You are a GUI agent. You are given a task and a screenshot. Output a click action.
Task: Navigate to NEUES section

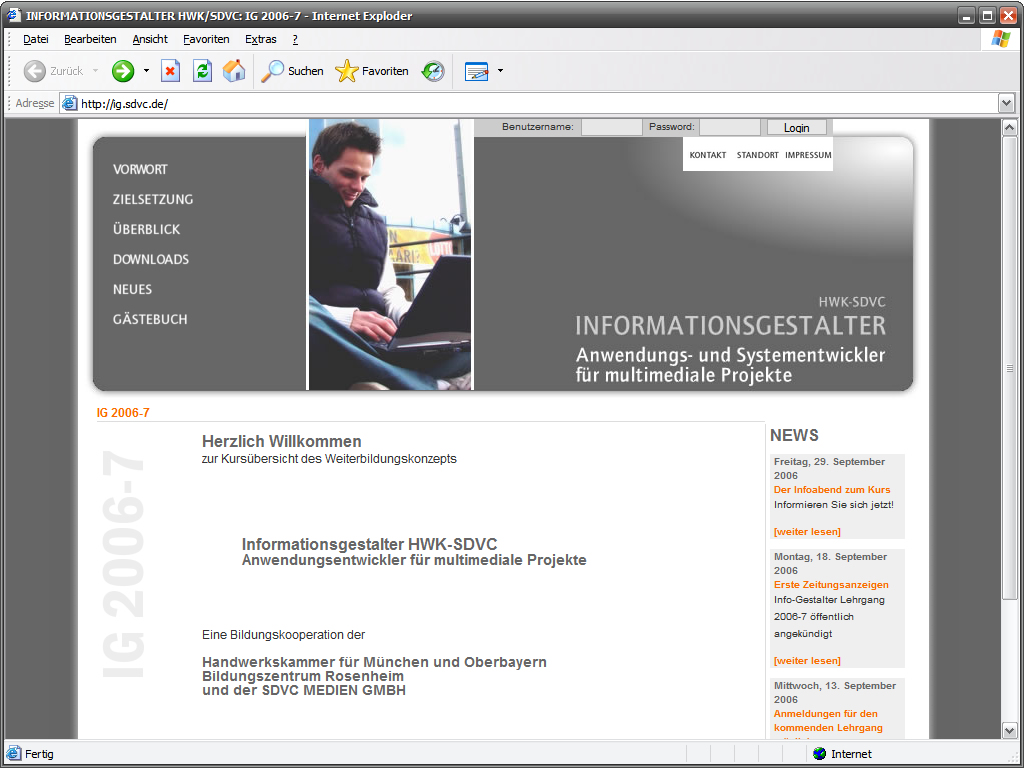pos(133,289)
